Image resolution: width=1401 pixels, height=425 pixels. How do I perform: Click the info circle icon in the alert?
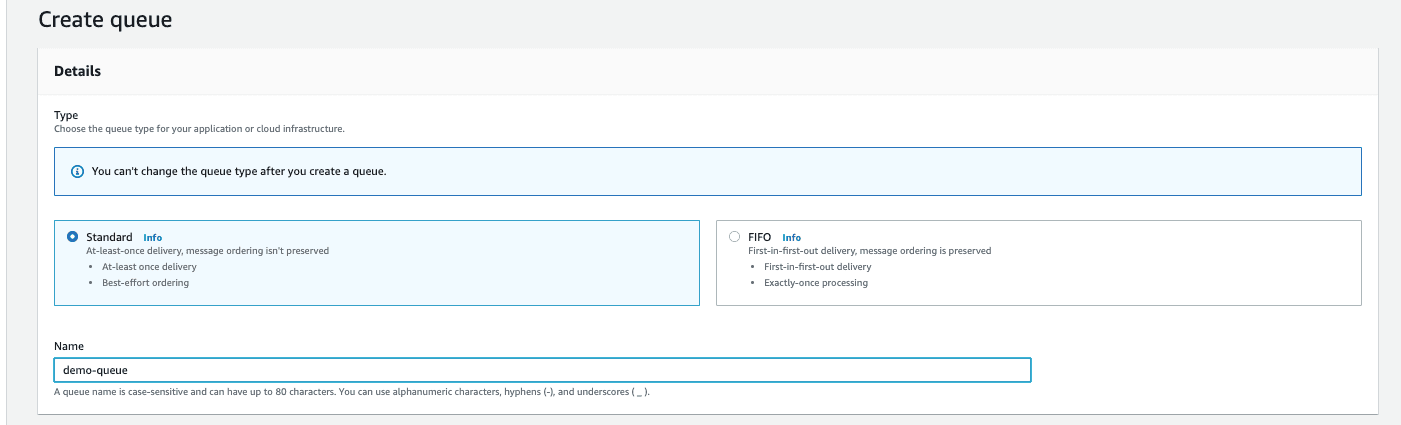[77, 172]
